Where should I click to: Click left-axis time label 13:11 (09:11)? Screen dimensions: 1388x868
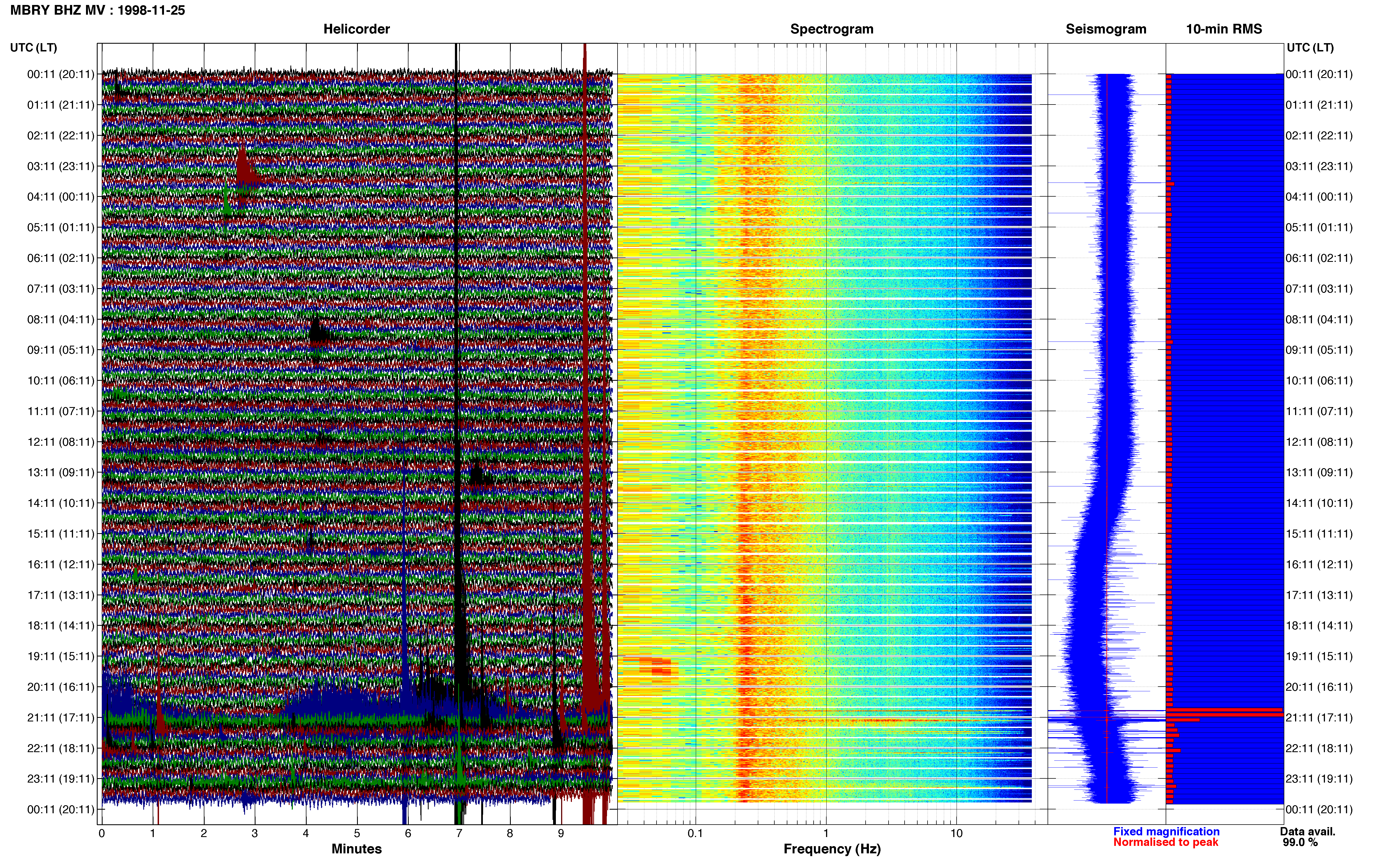pyautogui.click(x=61, y=473)
